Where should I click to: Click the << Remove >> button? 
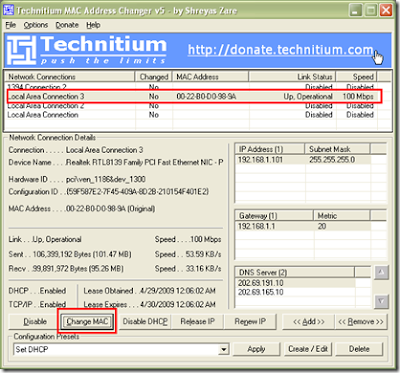click(361, 322)
